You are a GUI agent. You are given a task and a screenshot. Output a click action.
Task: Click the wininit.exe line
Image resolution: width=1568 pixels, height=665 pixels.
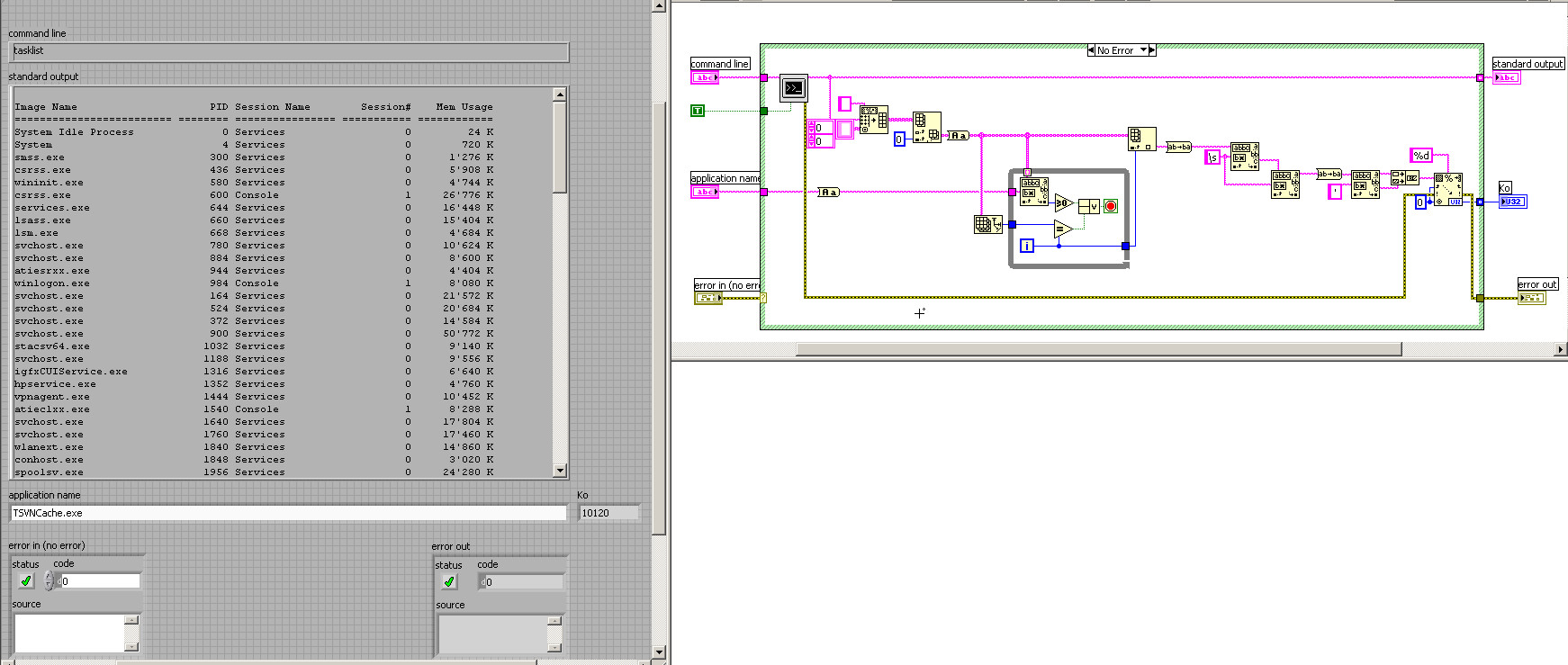(x=254, y=183)
